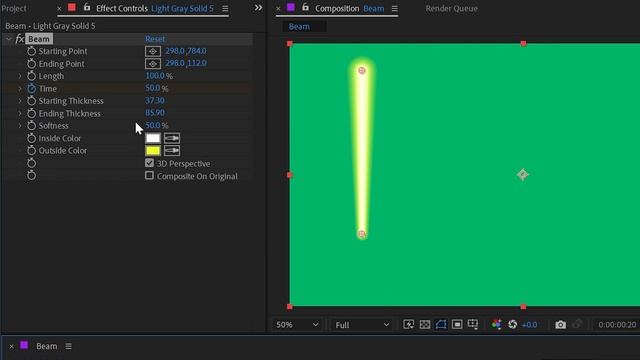
Task: Toggle mask and shape path visibility
Action: point(441,324)
